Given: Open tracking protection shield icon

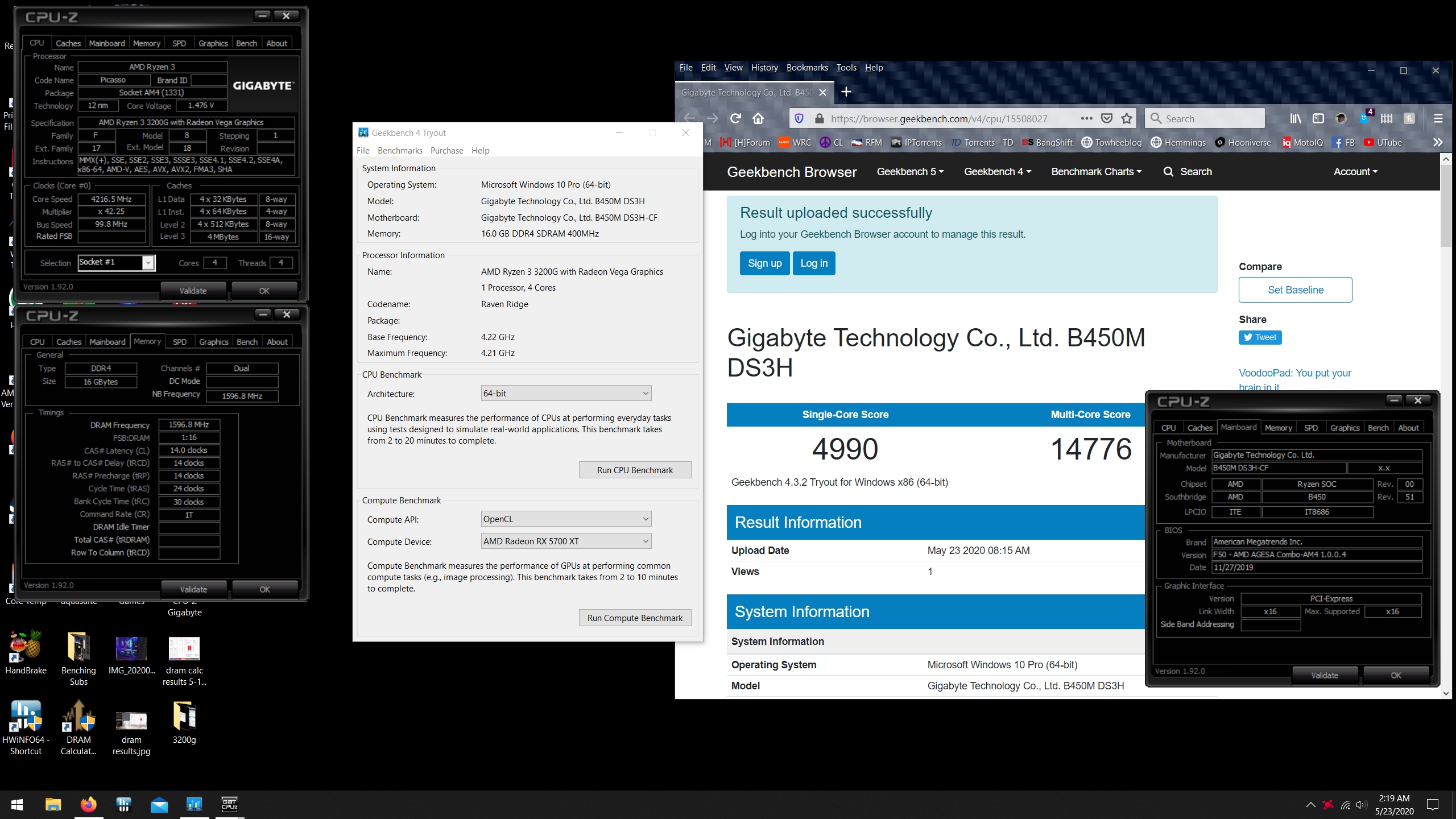Looking at the screenshot, I should click(x=799, y=118).
